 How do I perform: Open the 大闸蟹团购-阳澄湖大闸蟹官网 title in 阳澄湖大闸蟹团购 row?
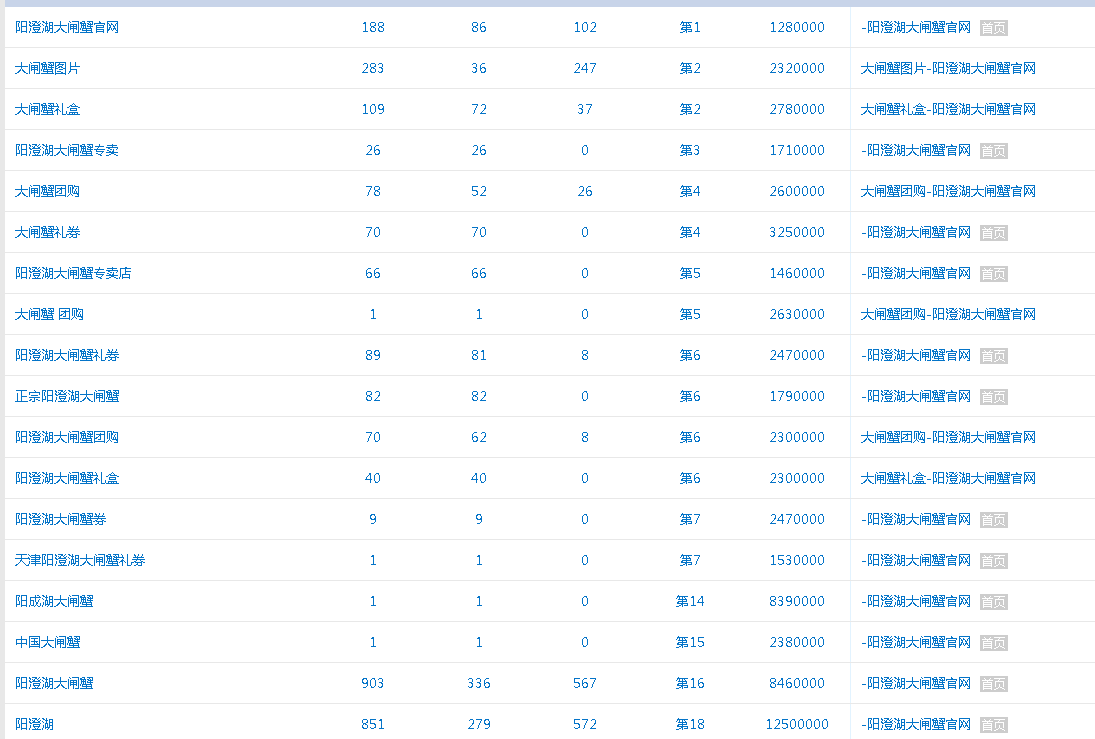point(948,437)
